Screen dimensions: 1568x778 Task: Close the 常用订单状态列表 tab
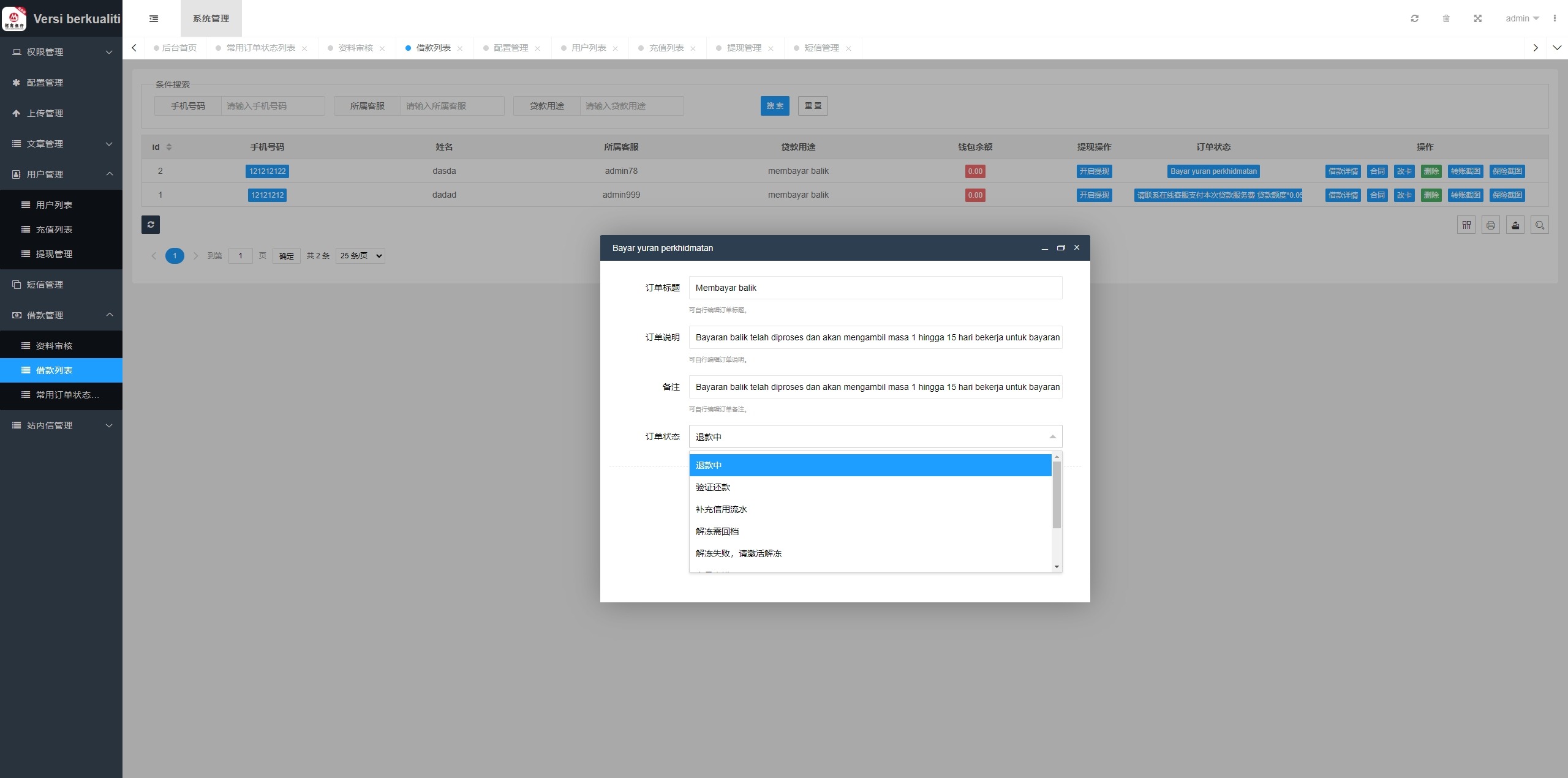point(304,48)
